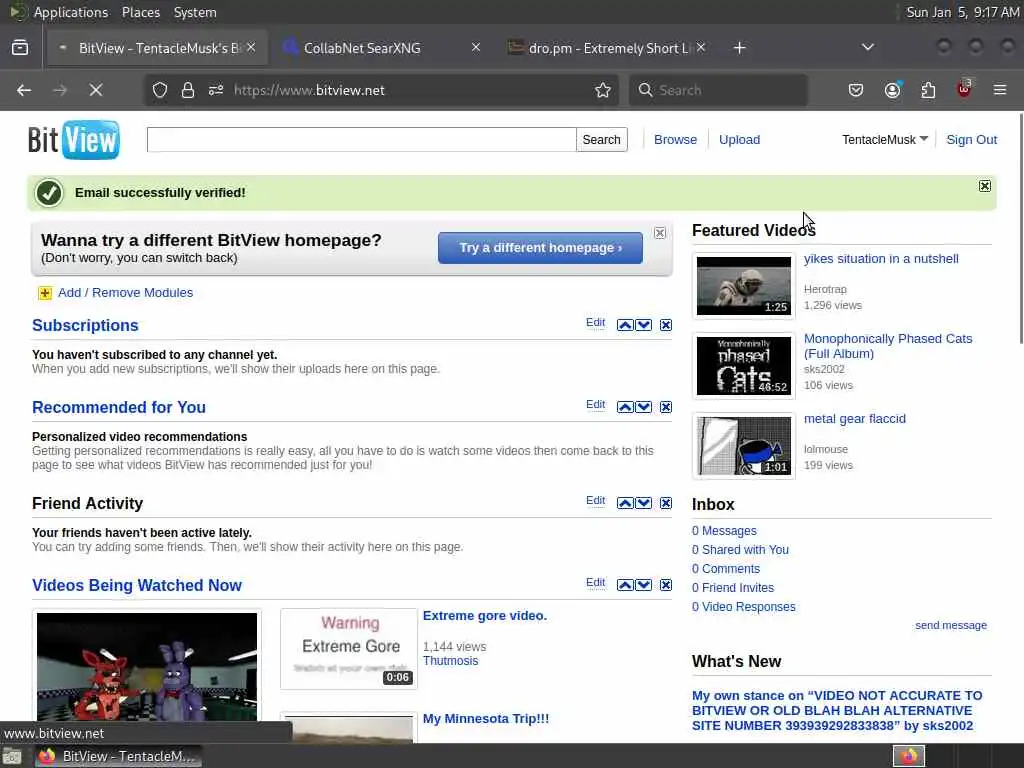This screenshot has width=1024, height=768.
Task: Open Monophonically Phased Cats thumbnail
Action: tap(743, 366)
